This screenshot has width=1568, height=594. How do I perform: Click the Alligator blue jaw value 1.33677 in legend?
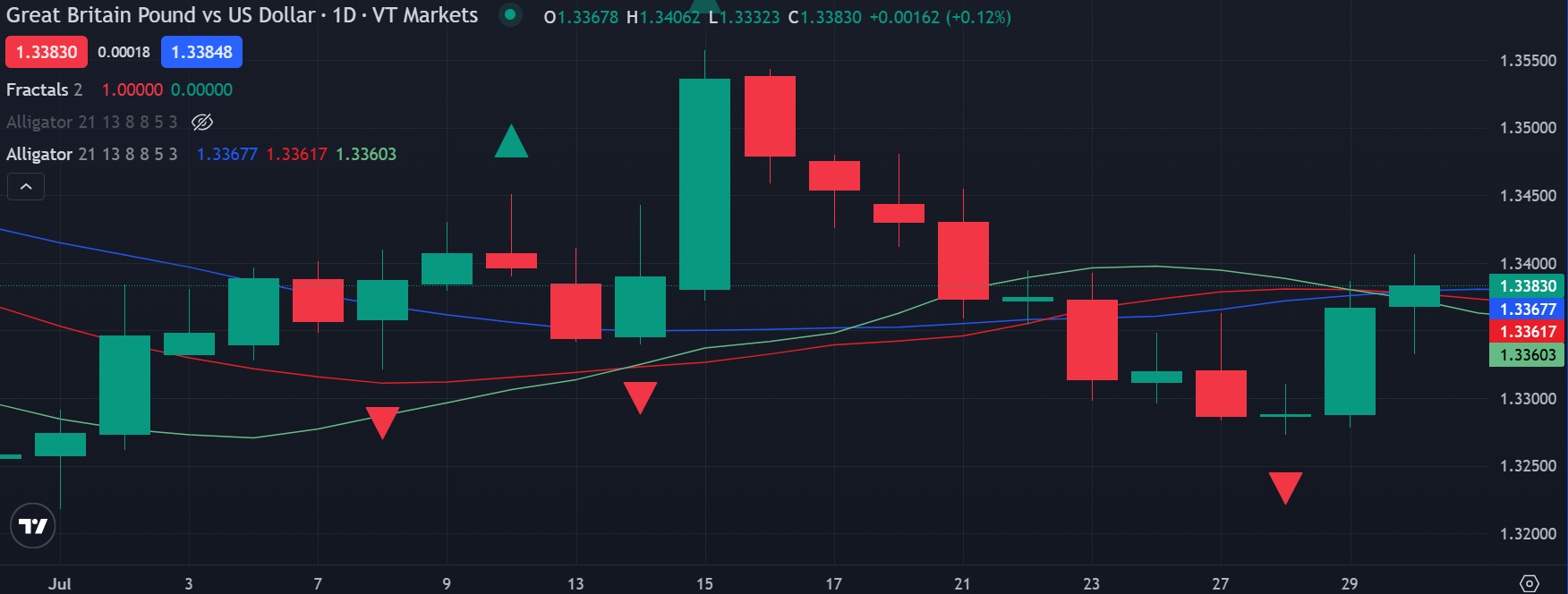pos(227,154)
